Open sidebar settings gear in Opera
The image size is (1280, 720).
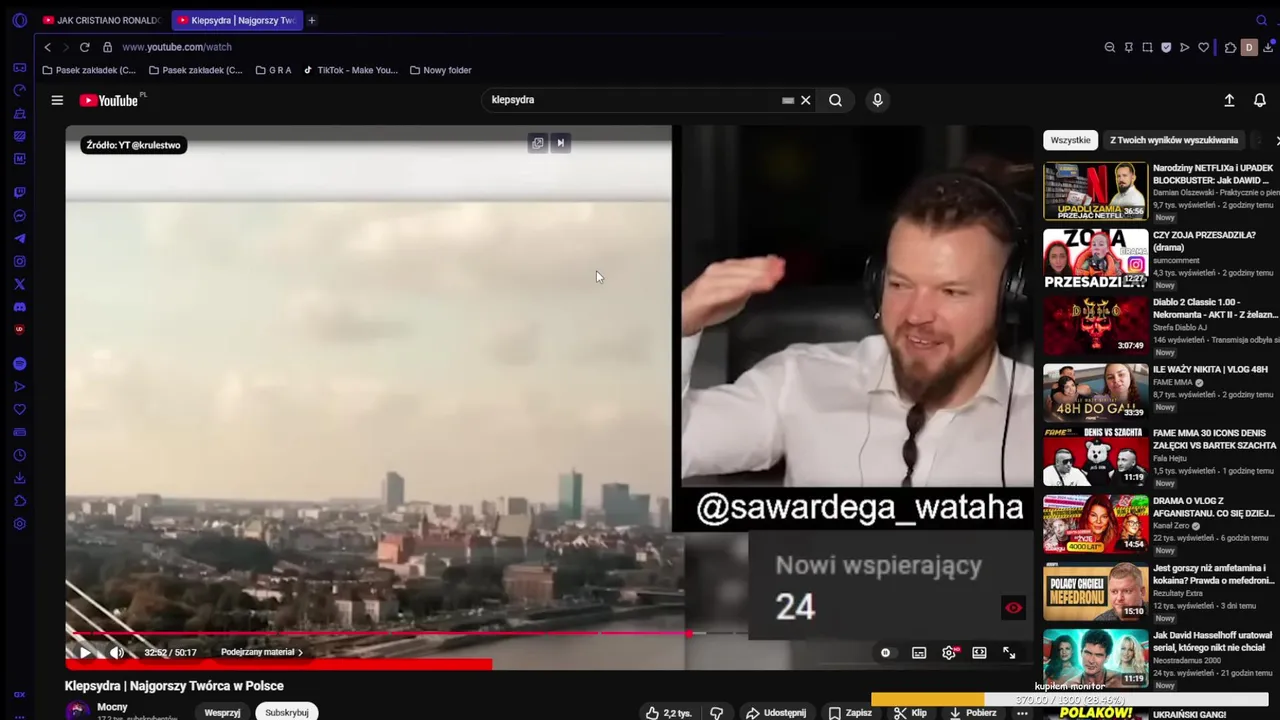click(x=19, y=524)
